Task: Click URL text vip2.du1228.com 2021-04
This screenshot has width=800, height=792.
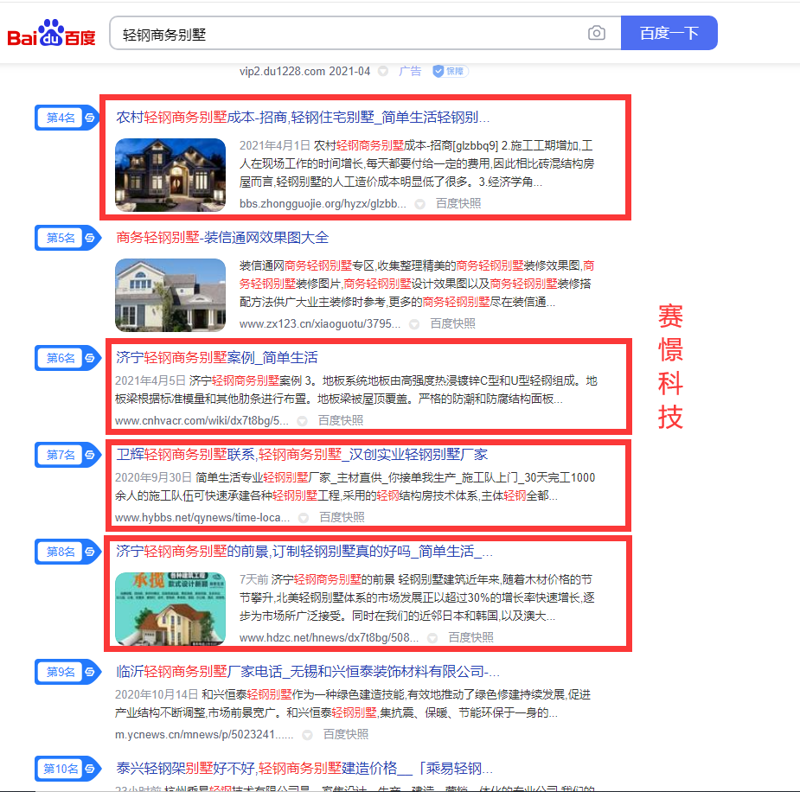Action: [x=305, y=71]
